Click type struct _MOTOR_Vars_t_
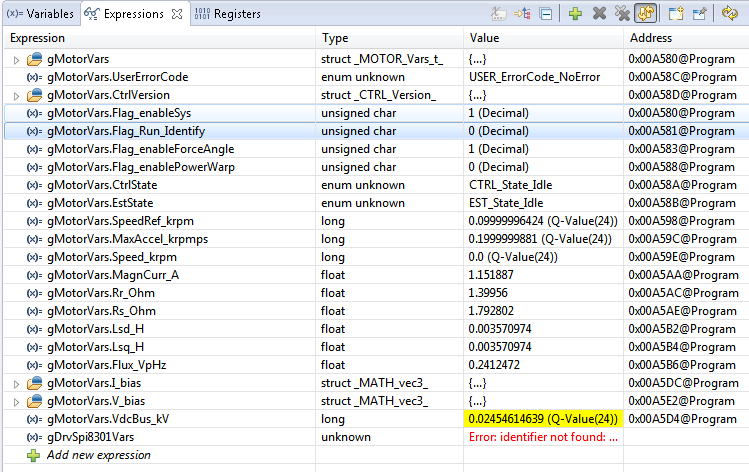The image size is (749, 472). coord(382,59)
